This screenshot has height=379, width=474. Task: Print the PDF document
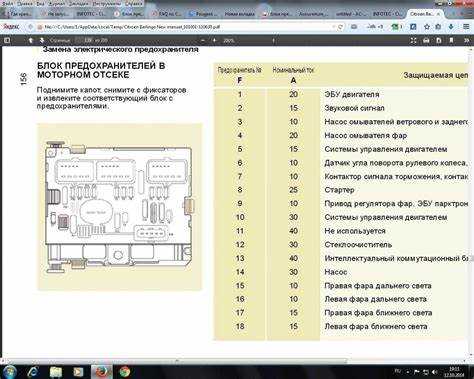click(x=426, y=40)
